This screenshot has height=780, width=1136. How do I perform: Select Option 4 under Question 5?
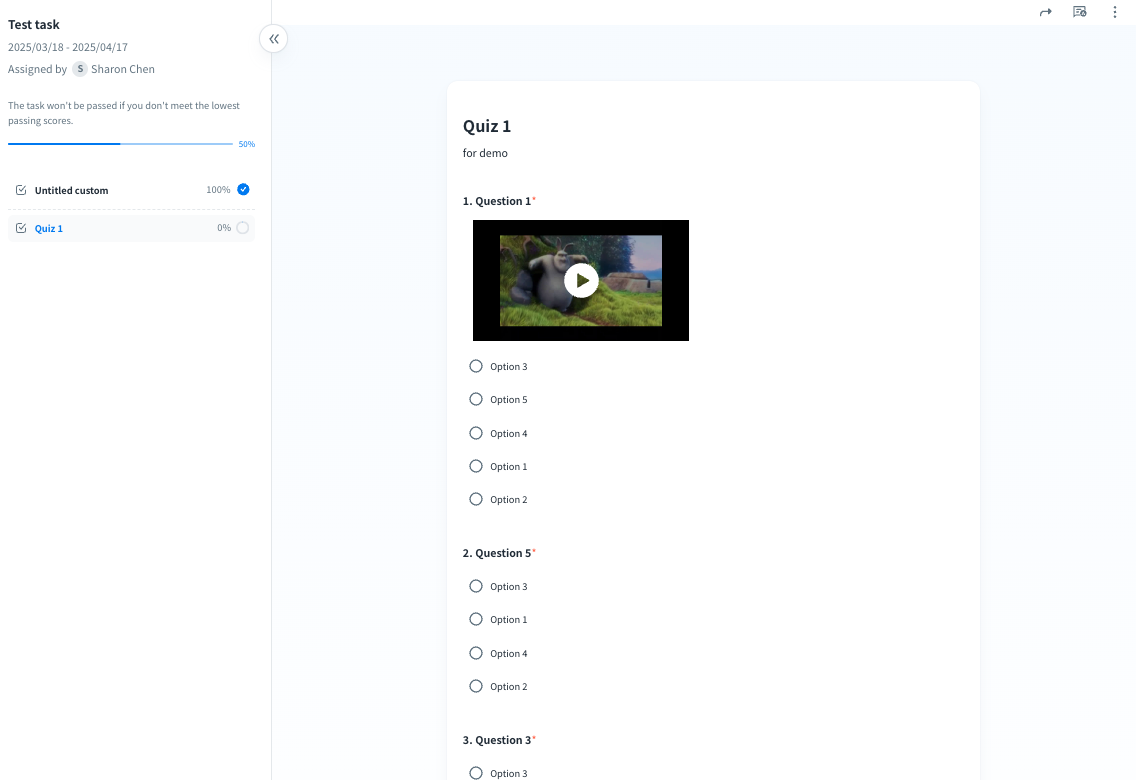(x=476, y=653)
